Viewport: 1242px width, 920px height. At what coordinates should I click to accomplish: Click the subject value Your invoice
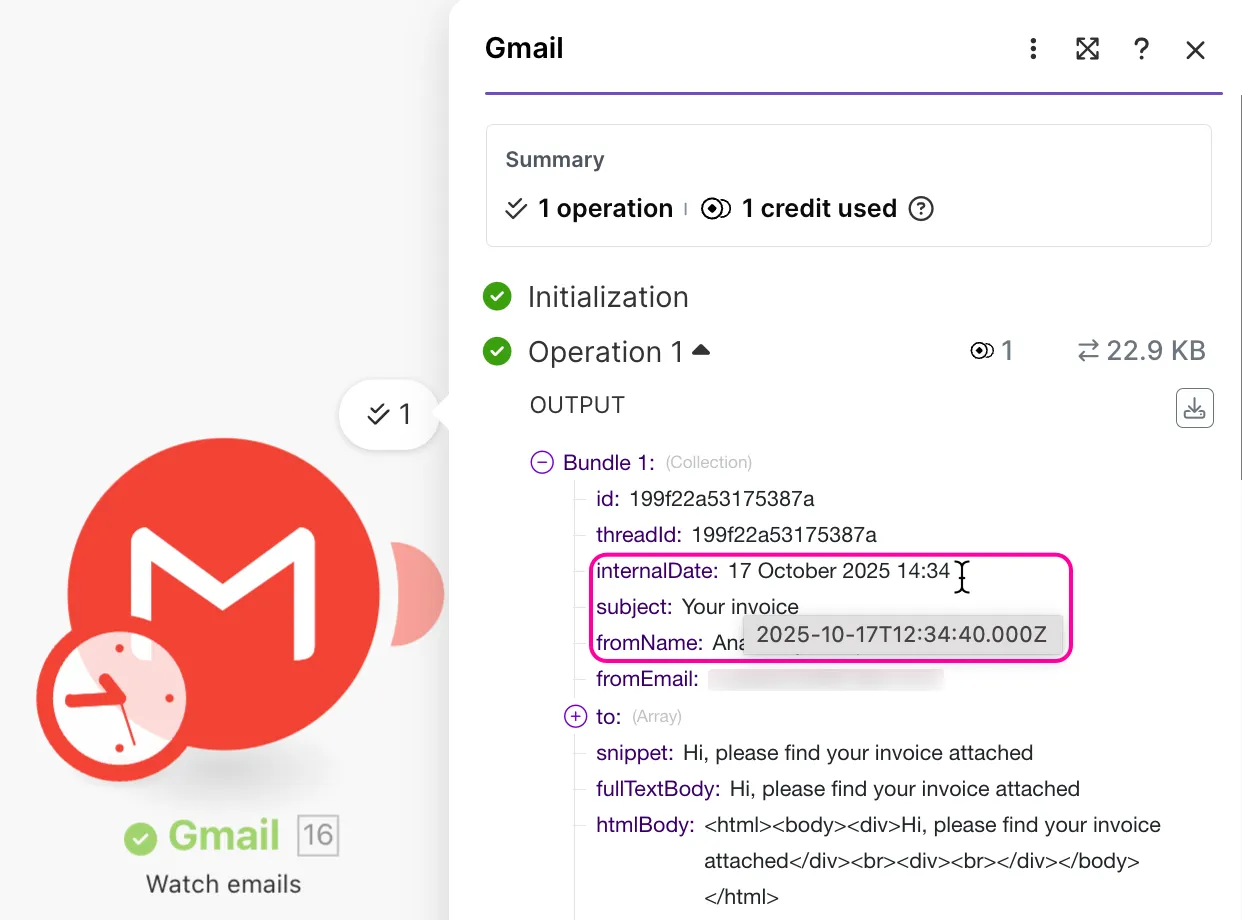coord(740,607)
